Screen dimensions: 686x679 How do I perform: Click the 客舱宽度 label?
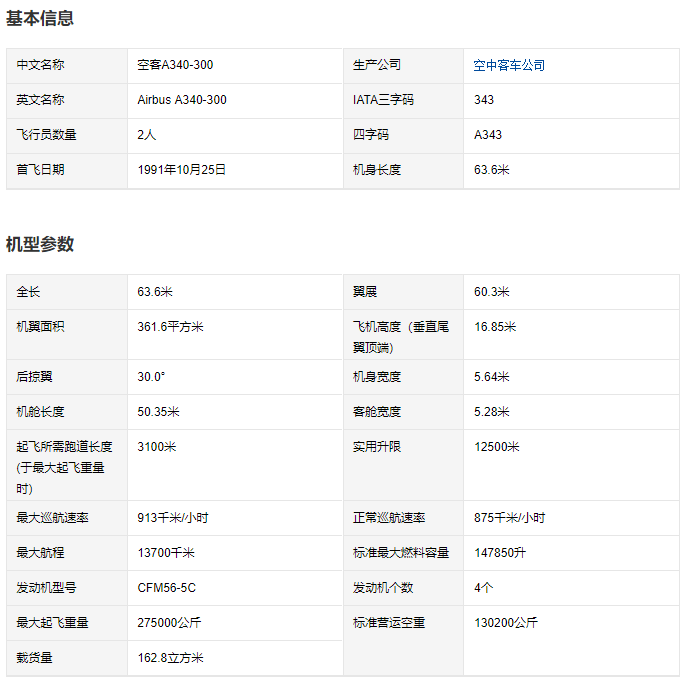click(x=377, y=412)
